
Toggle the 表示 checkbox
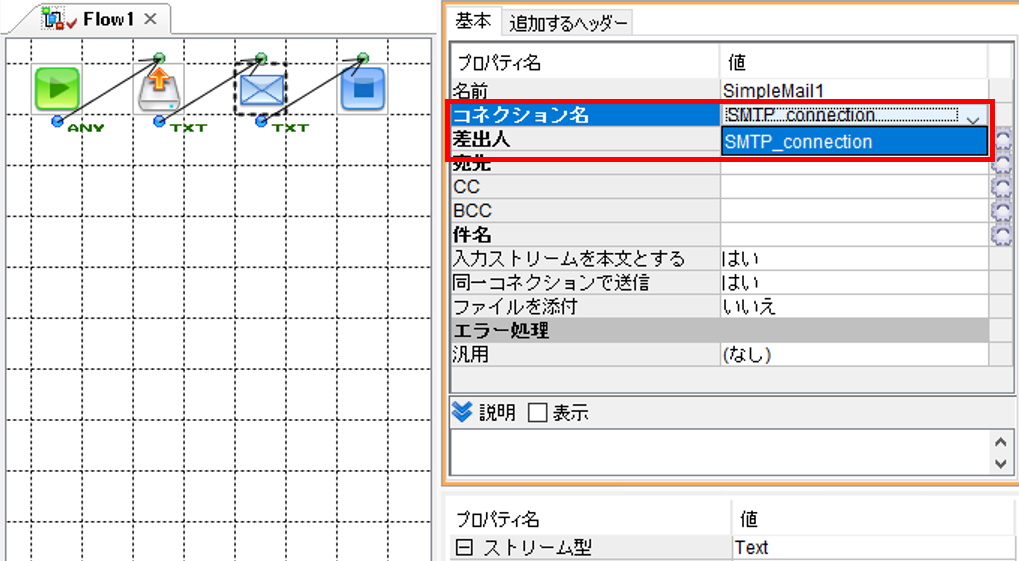click(x=537, y=412)
